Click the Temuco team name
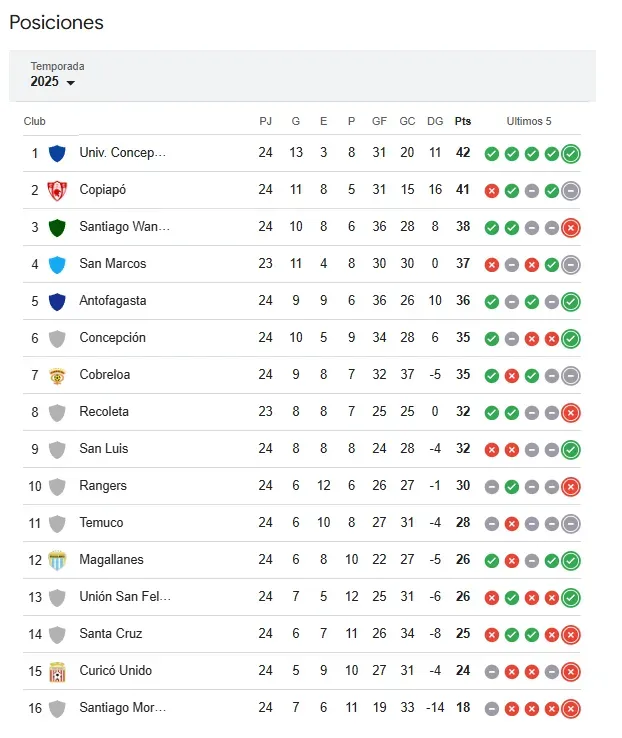This screenshot has width=622, height=738. click(101, 523)
